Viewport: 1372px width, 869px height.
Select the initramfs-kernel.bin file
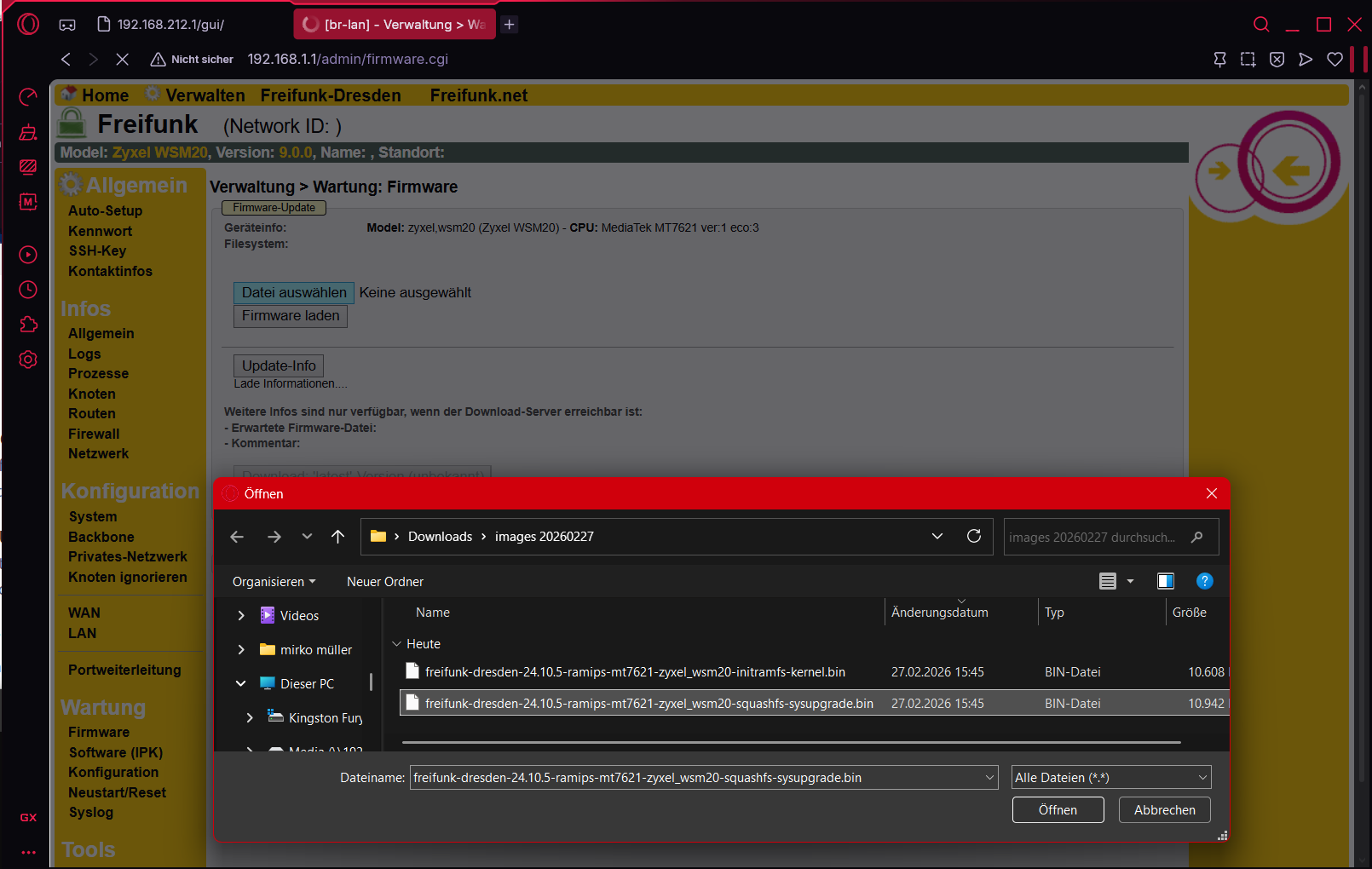[635, 672]
